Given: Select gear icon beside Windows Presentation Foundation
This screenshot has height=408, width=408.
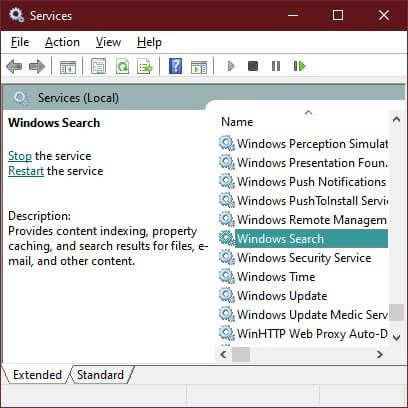Looking at the screenshot, I should coord(227,163).
